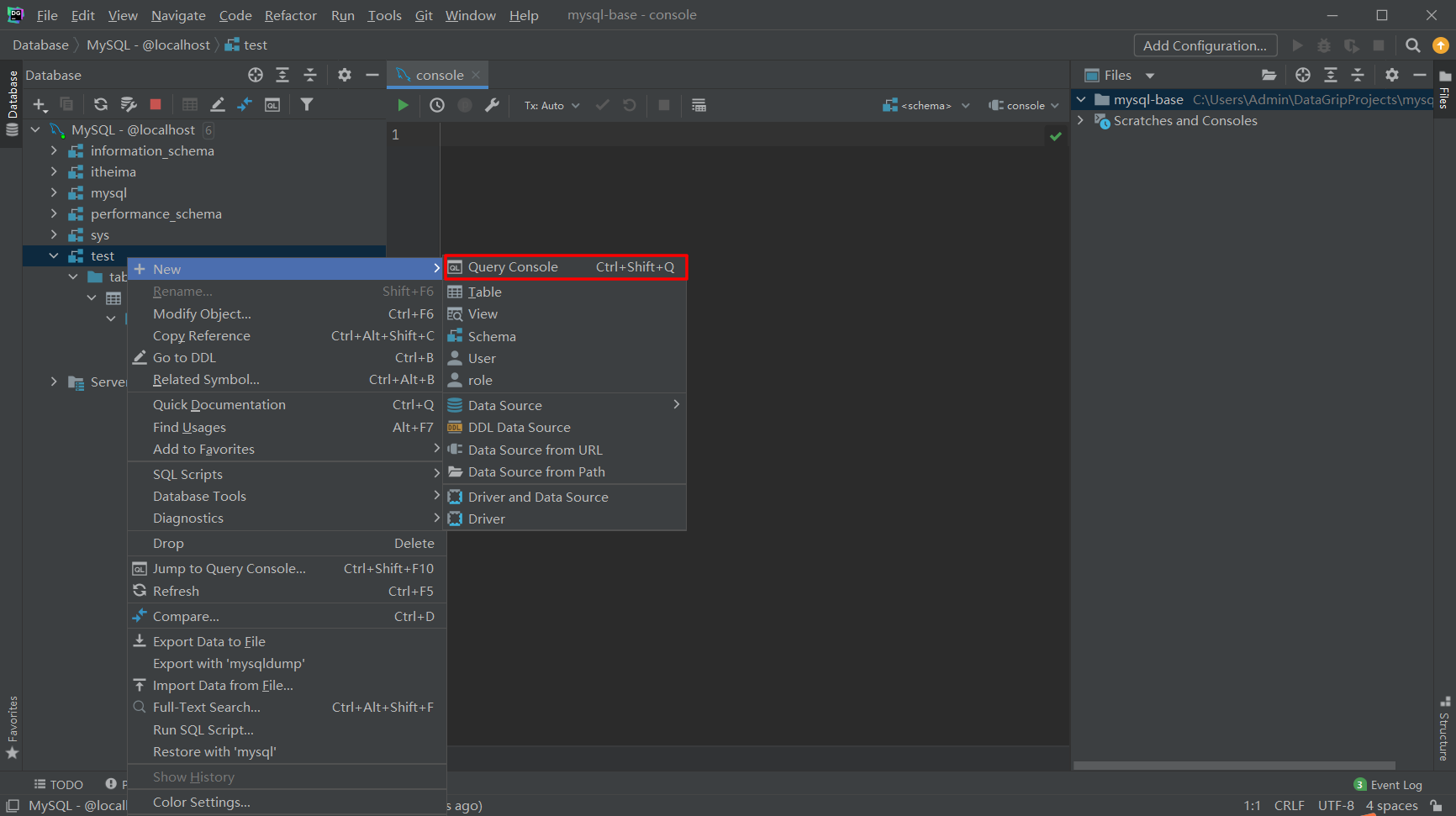Toggle the Favorites side tool window
1456x816 pixels.
point(12,728)
